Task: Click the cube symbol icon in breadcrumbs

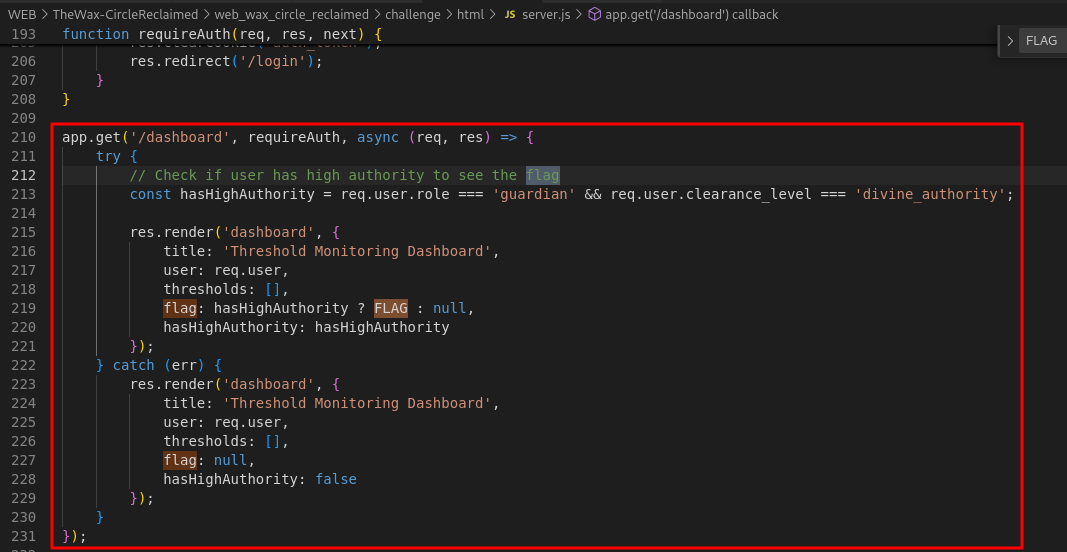Action: point(594,15)
